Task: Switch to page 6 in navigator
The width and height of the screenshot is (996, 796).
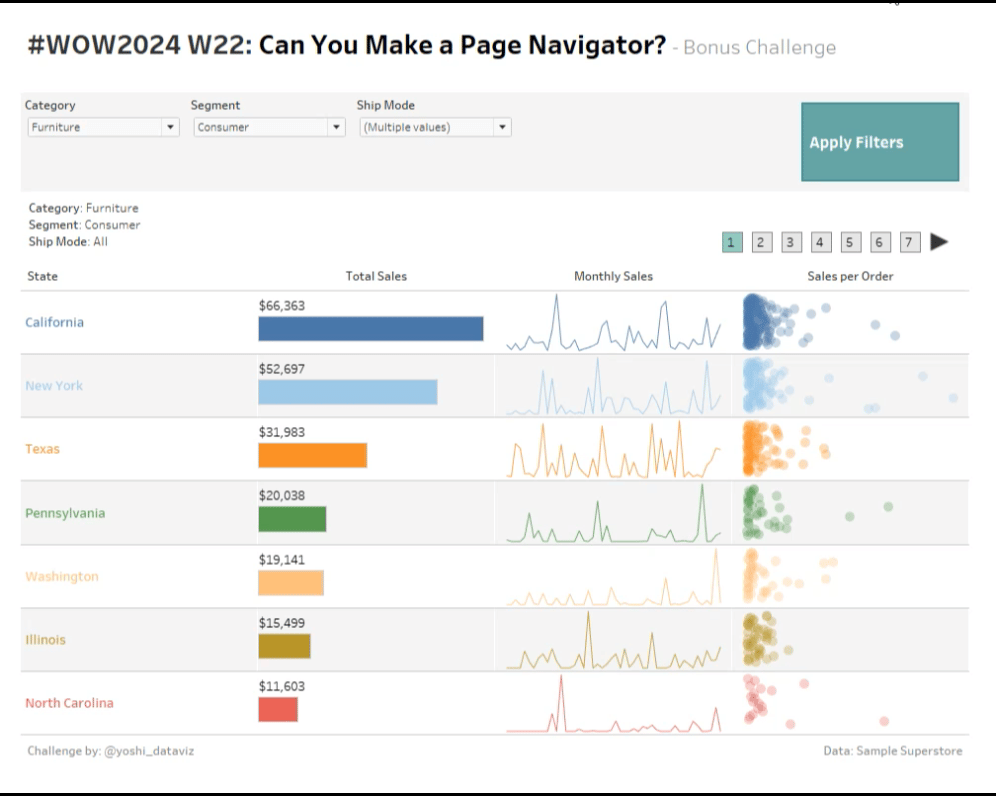Action: tap(879, 242)
